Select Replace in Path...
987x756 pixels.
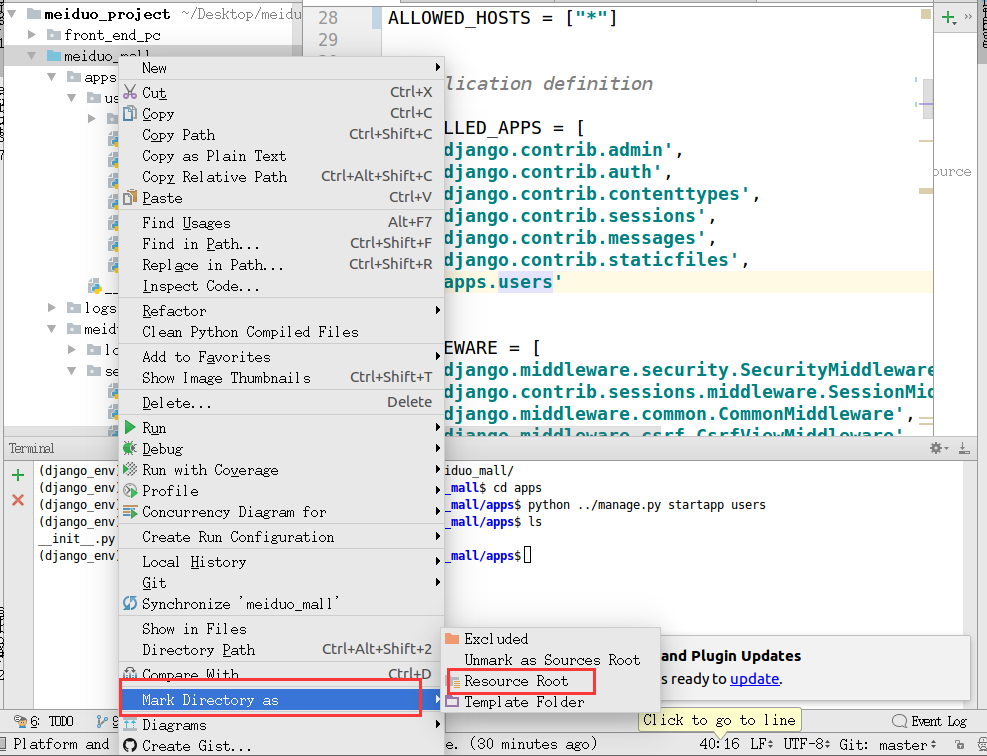click(281, 264)
